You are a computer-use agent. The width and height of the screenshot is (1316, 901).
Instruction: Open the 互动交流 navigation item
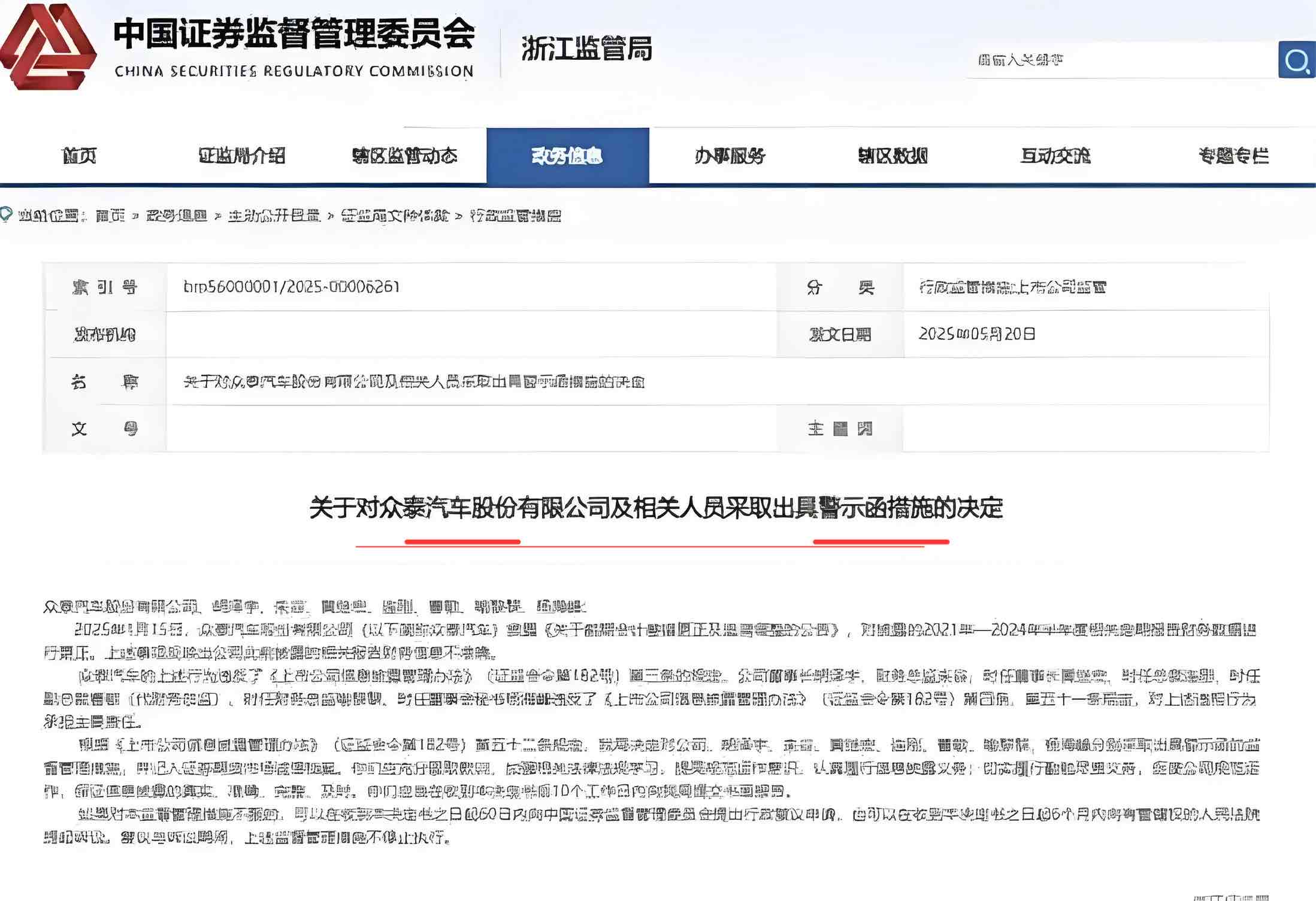[1055, 156]
